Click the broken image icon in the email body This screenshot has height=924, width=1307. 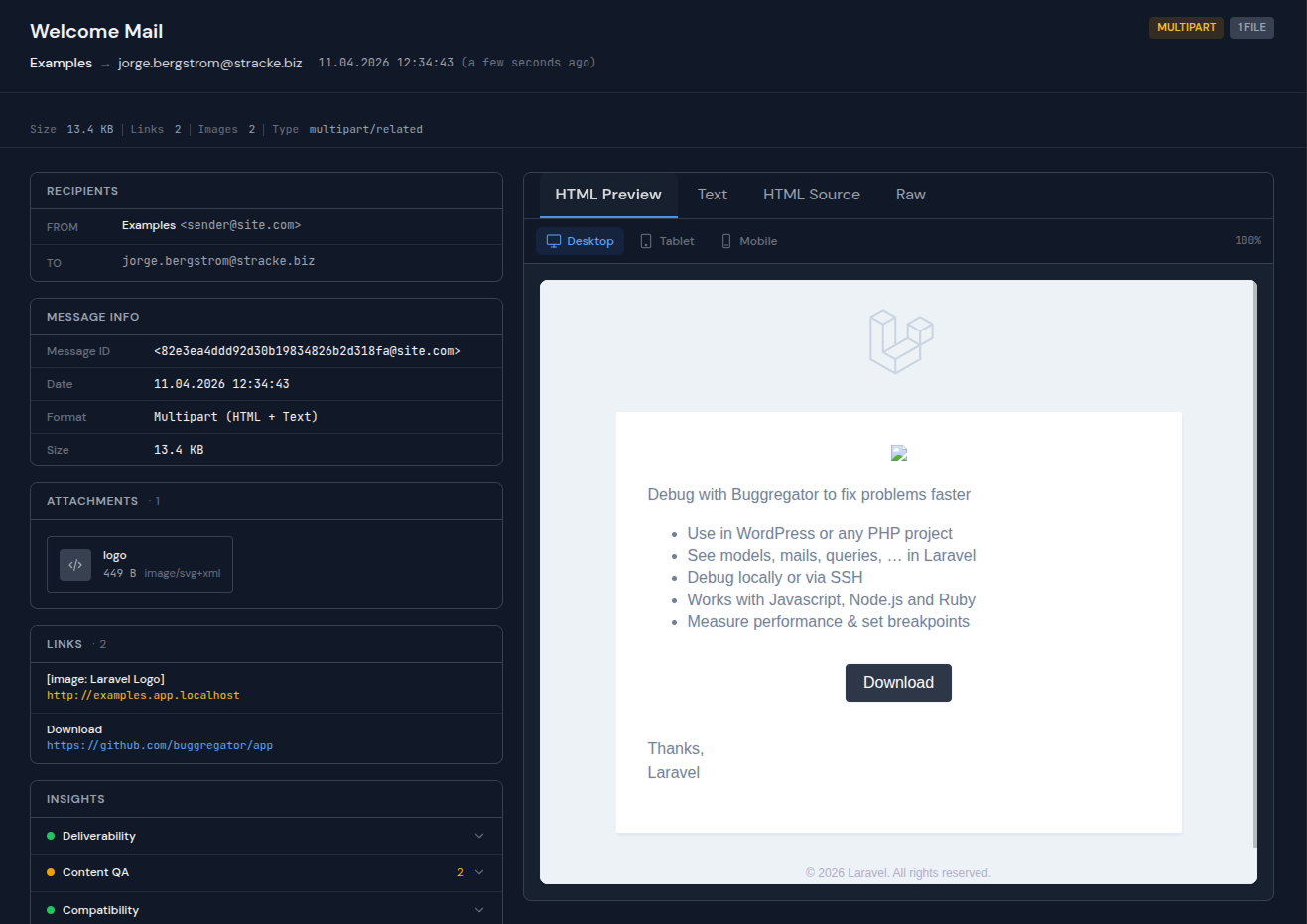tap(898, 453)
